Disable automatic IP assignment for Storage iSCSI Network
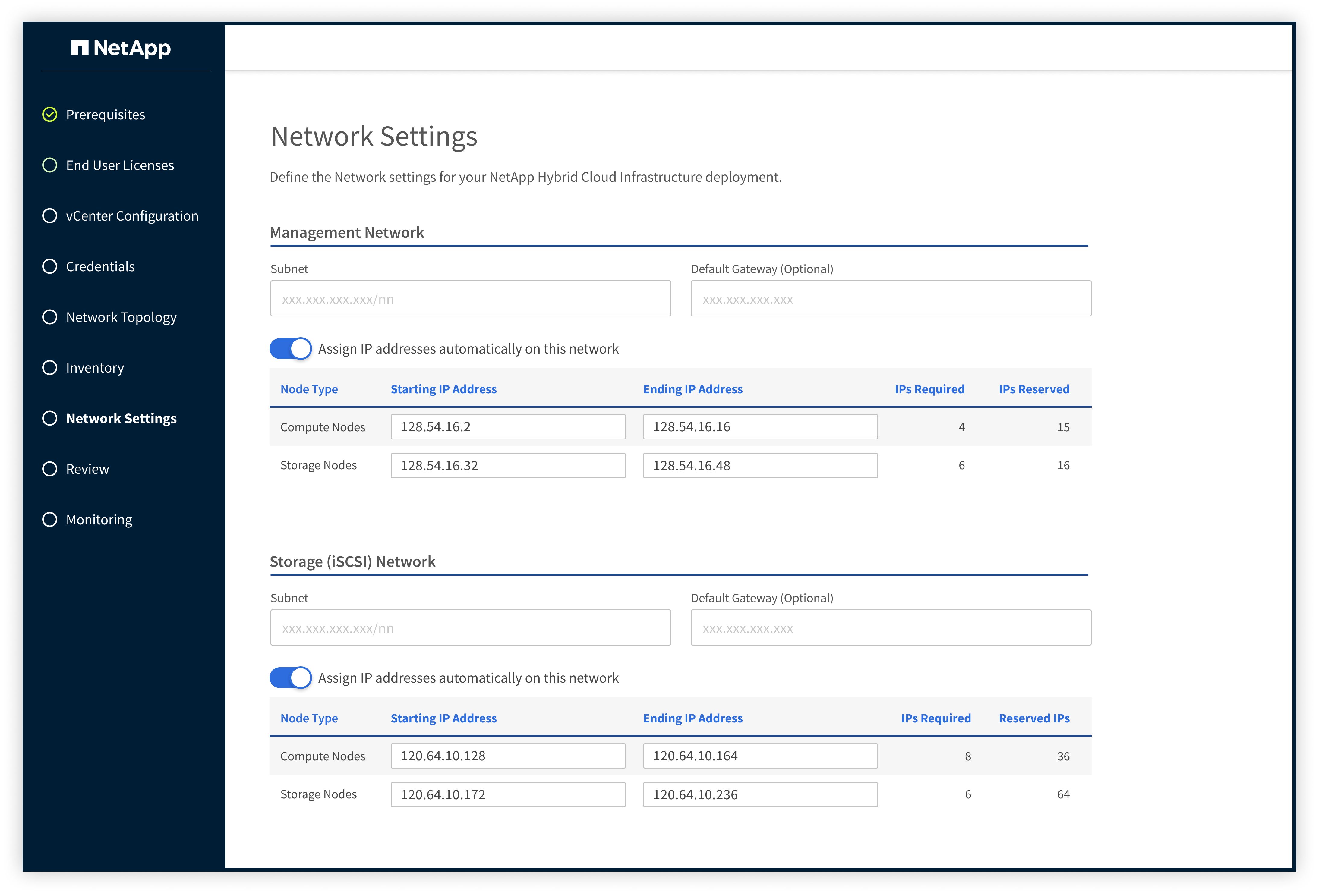1325x896 pixels. click(291, 678)
